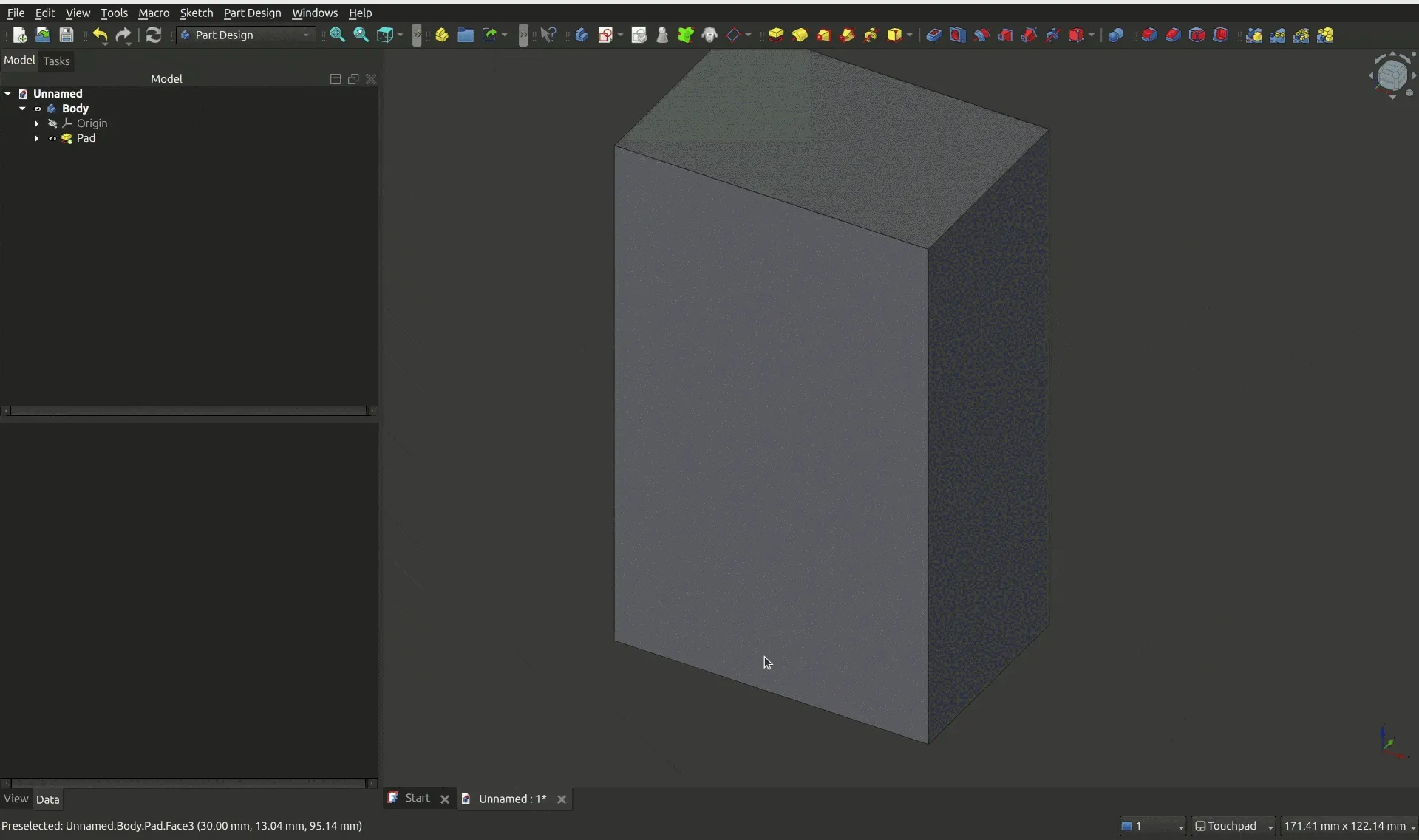Apply the Boolean operation tool

coord(1116,35)
